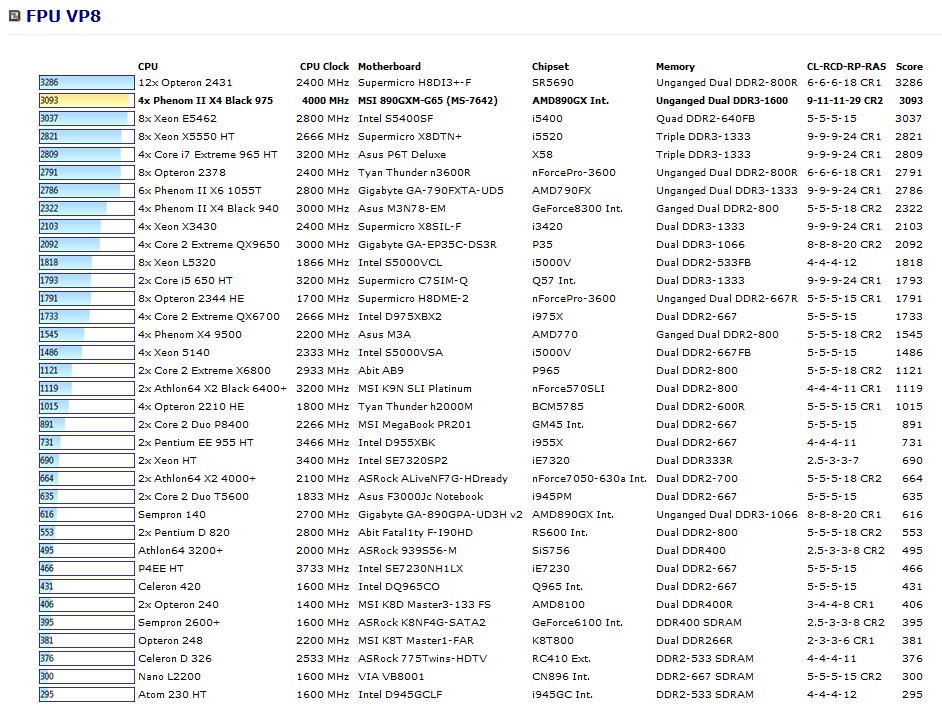Click the icon beside the FPU VP8 title

tap(13, 17)
